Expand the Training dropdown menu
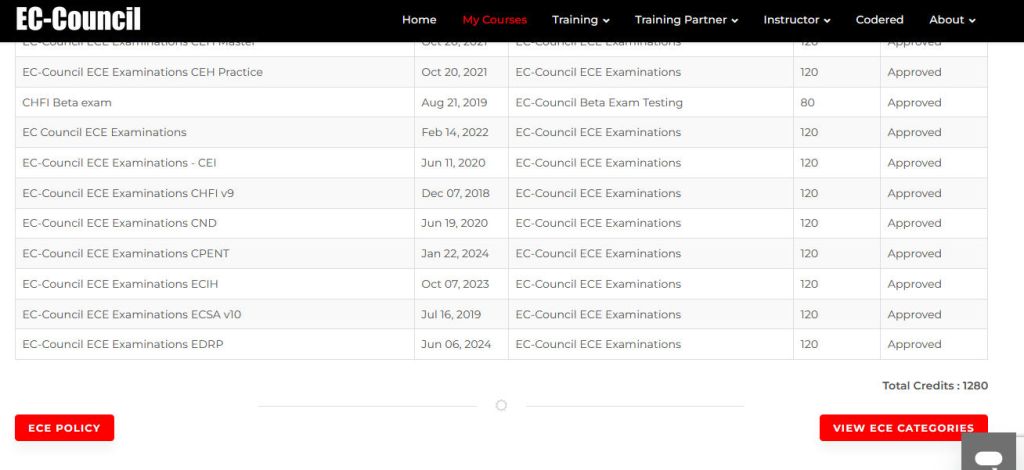The width and height of the screenshot is (1024, 470). click(580, 20)
